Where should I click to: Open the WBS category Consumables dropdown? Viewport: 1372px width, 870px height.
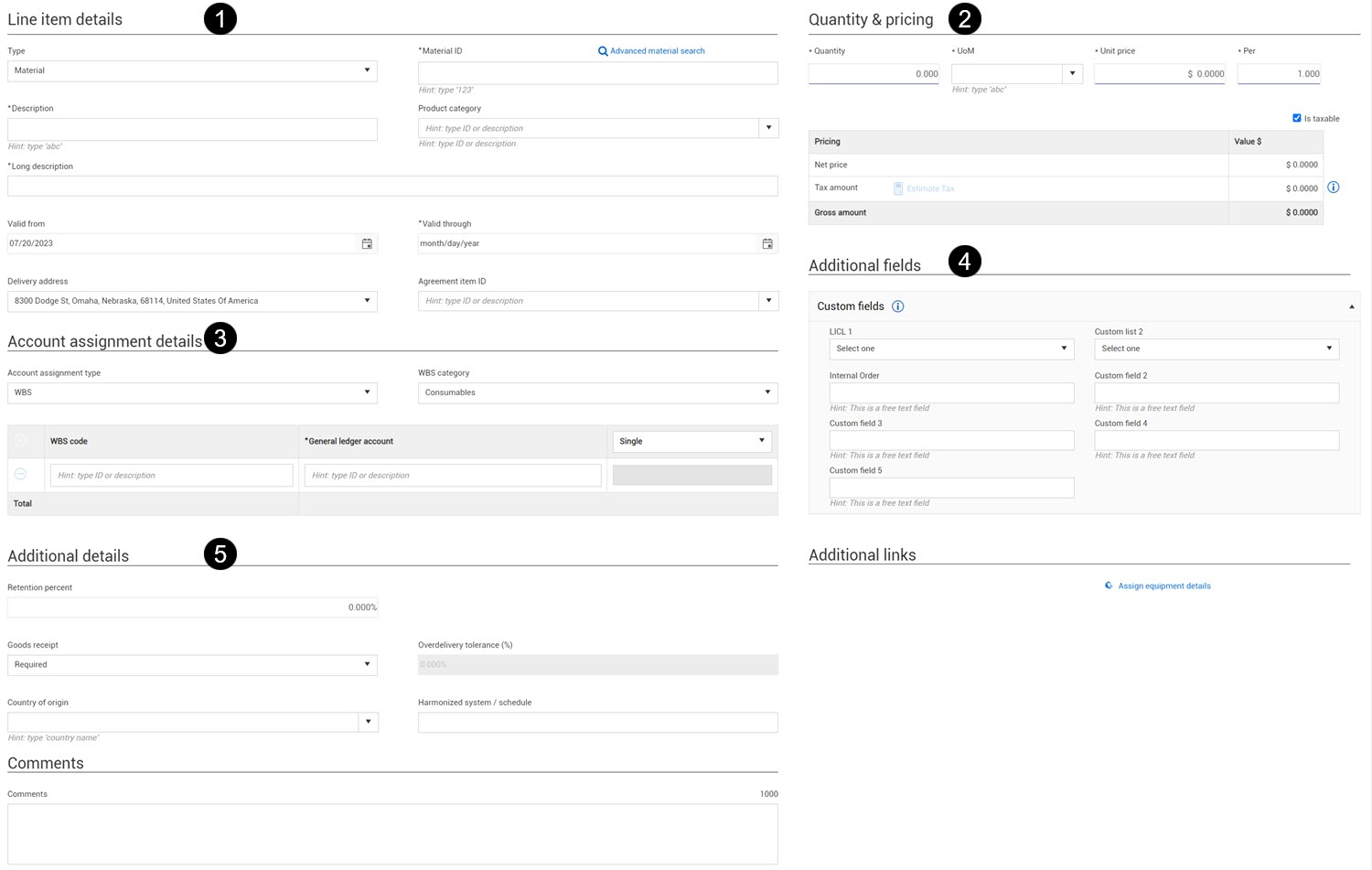[597, 392]
